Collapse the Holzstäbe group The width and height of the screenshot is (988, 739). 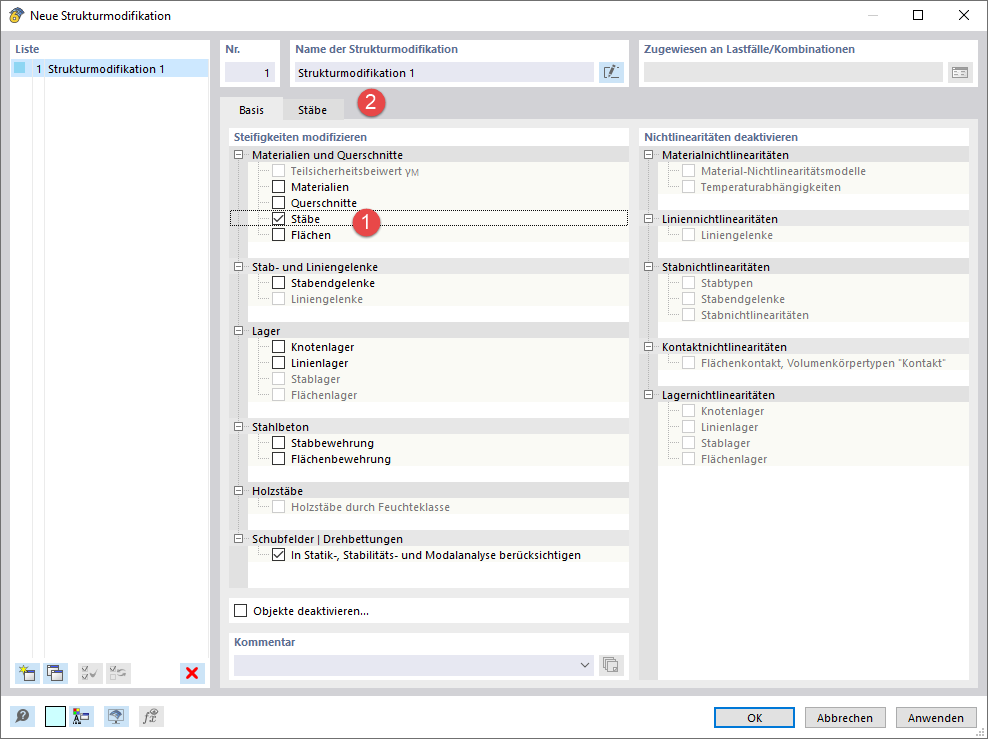pos(239,490)
